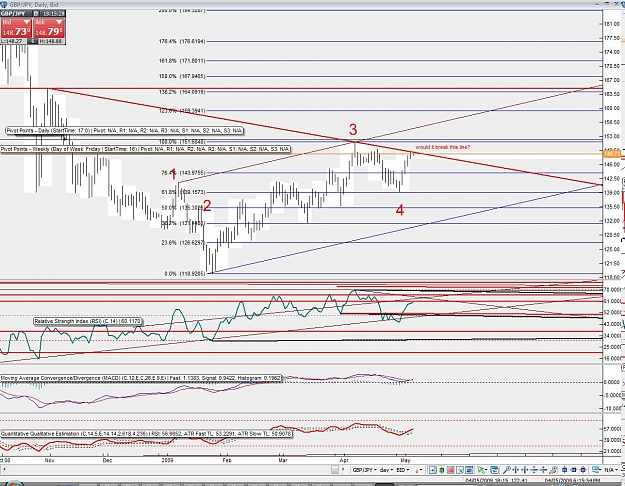Viewport: 625px width, 486px height.
Task: Click the small arrow next to the square button
Action: click(x=343, y=470)
